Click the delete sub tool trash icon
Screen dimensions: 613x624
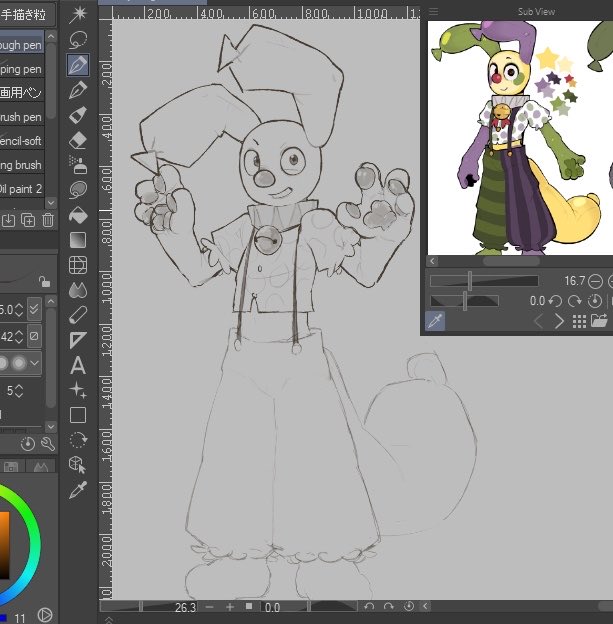48,220
